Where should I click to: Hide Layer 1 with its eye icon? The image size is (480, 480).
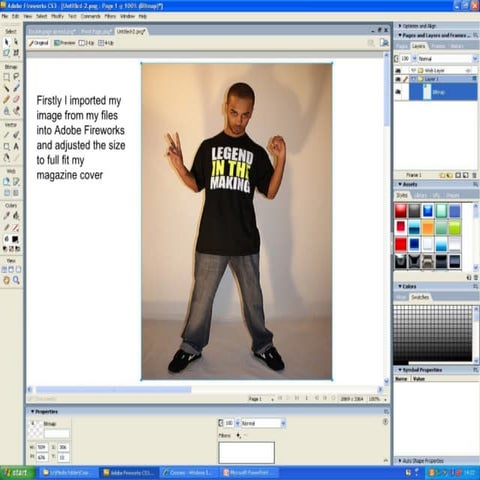pyautogui.click(x=398, y=79)
